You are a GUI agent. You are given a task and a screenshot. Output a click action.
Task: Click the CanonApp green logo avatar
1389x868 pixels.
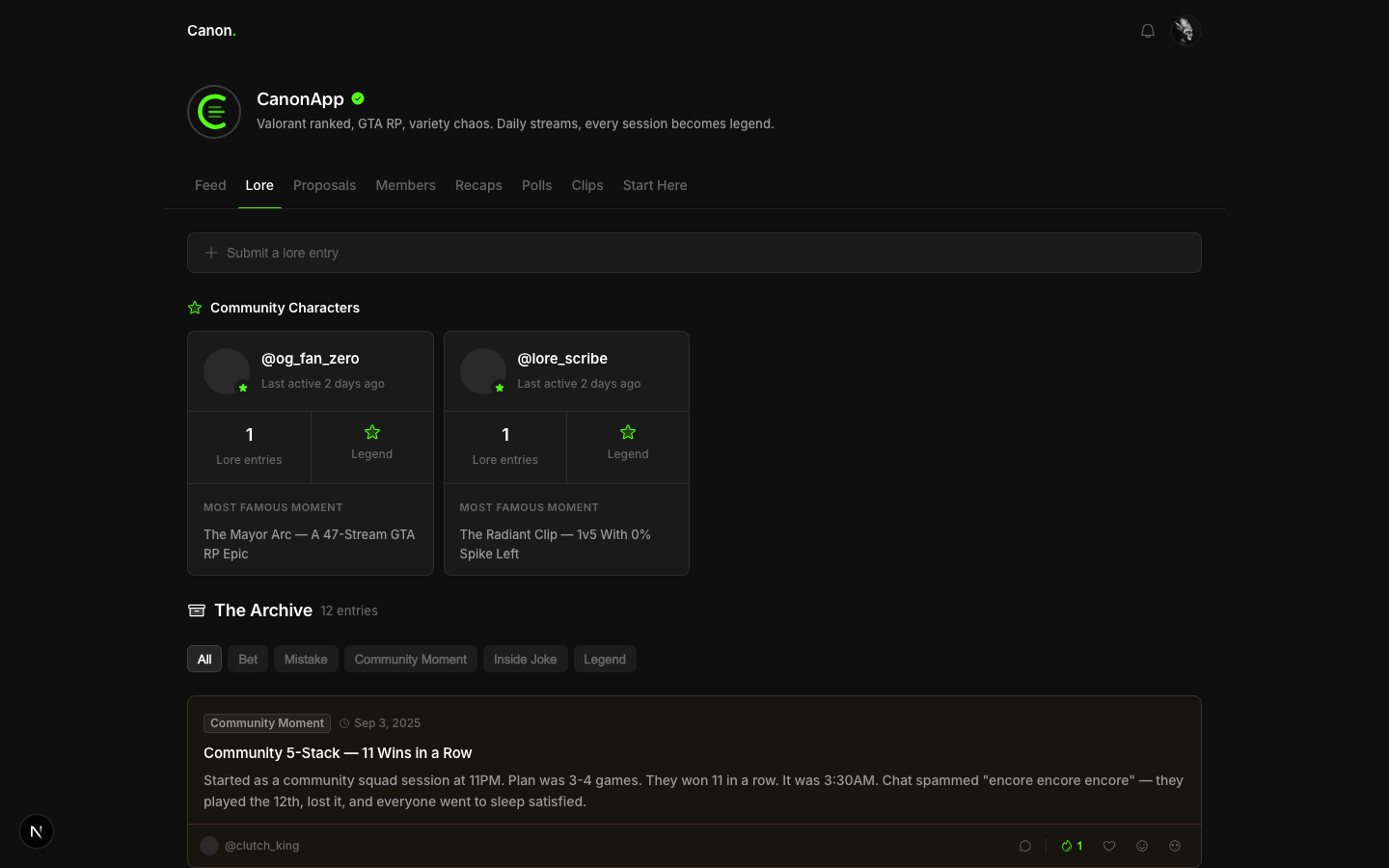[x=214, y=112]
